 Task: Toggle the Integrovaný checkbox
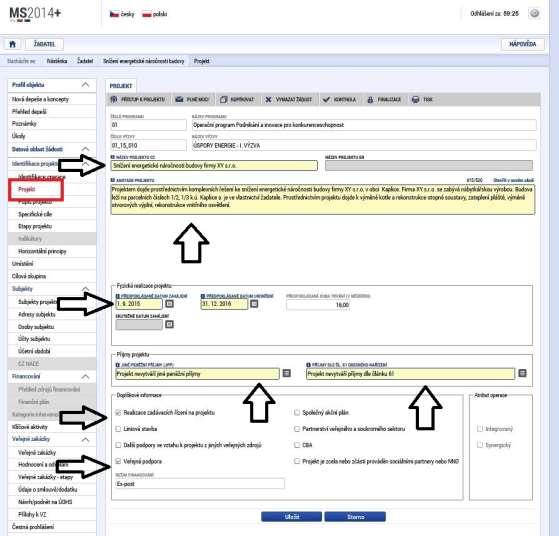pyautogui.click(x=480, y=429)
